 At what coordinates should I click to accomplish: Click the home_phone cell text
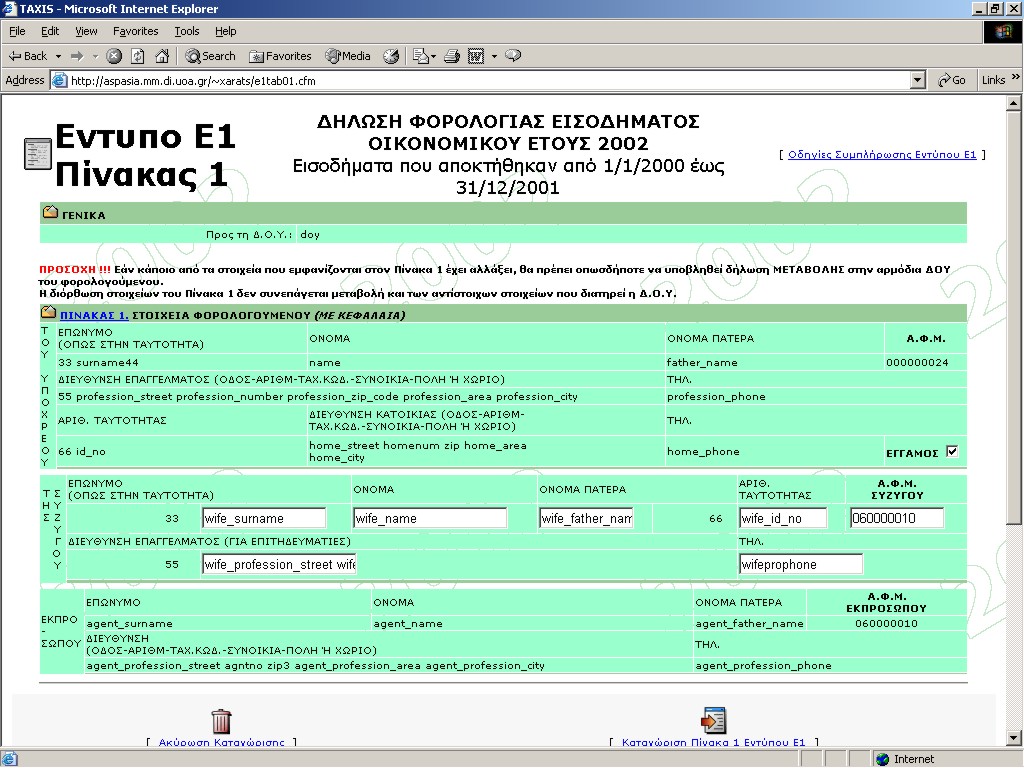coord(703,452)
